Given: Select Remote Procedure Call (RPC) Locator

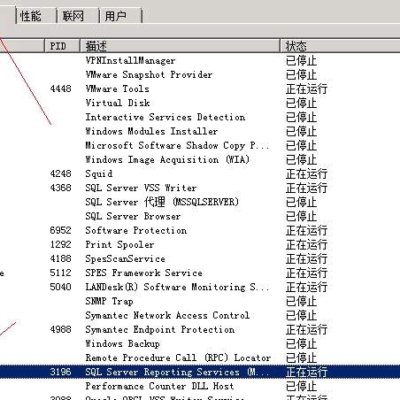Looking at the screenshot, I should [200, 358].
